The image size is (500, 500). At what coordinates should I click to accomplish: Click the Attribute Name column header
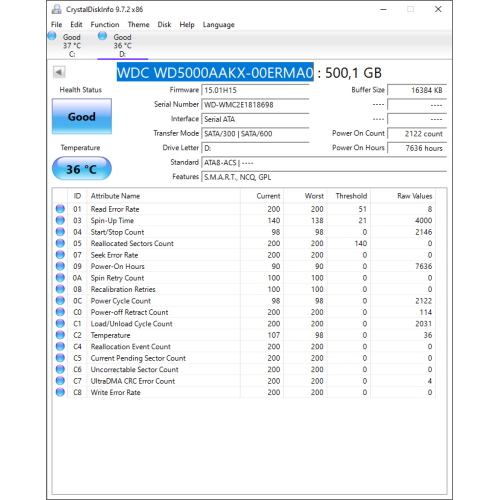click(163, 196)
